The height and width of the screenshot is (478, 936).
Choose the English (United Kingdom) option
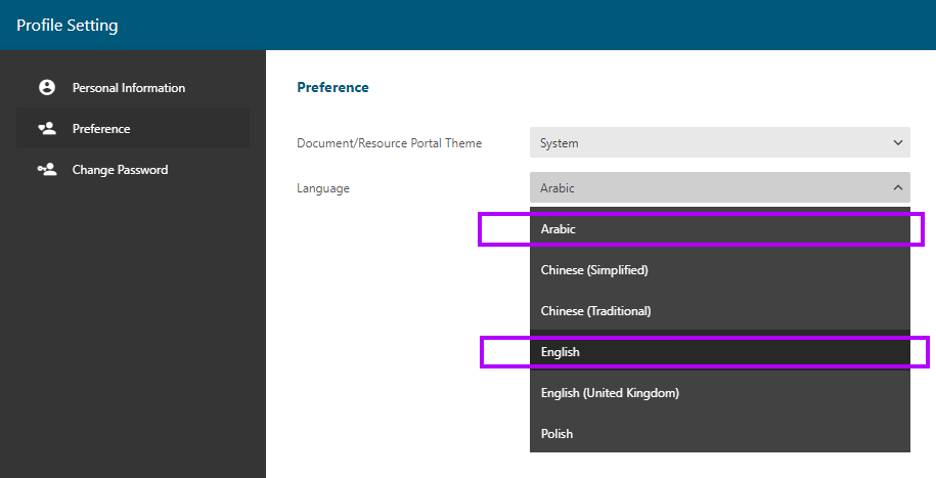tap(609, 393)
